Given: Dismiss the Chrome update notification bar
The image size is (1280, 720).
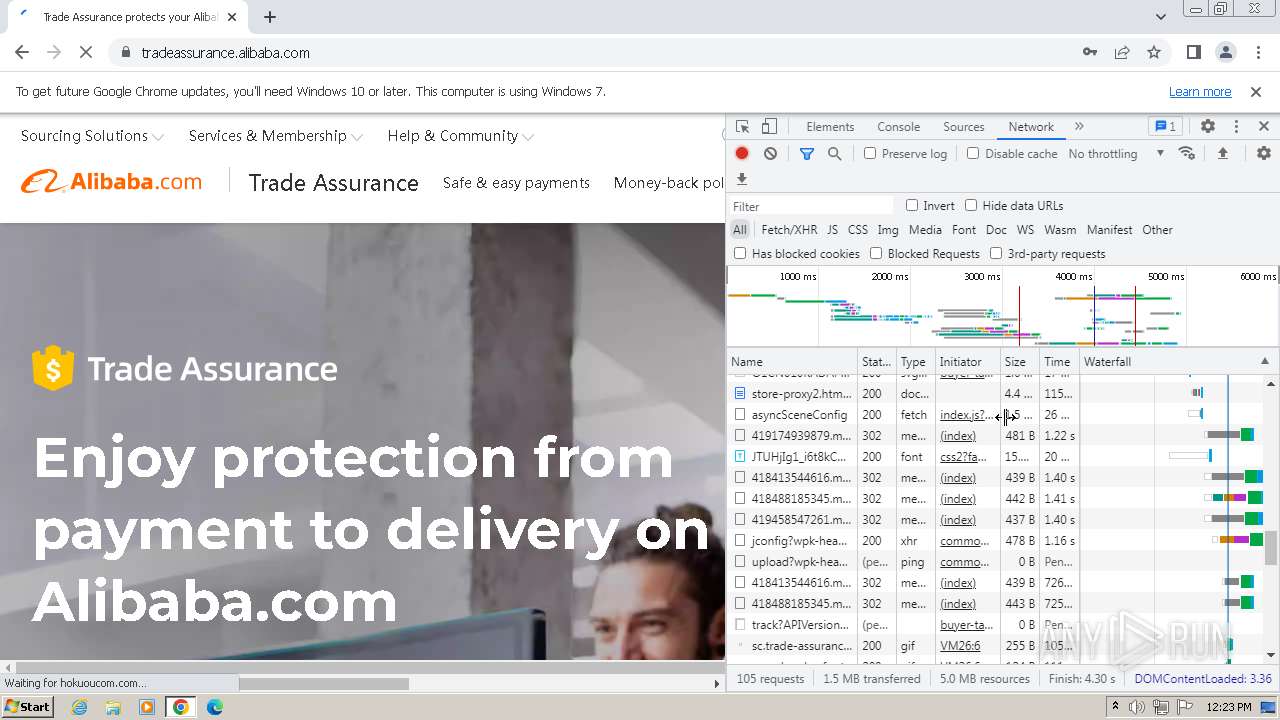Looking at the screenshot, I should tap(1256, 91).
